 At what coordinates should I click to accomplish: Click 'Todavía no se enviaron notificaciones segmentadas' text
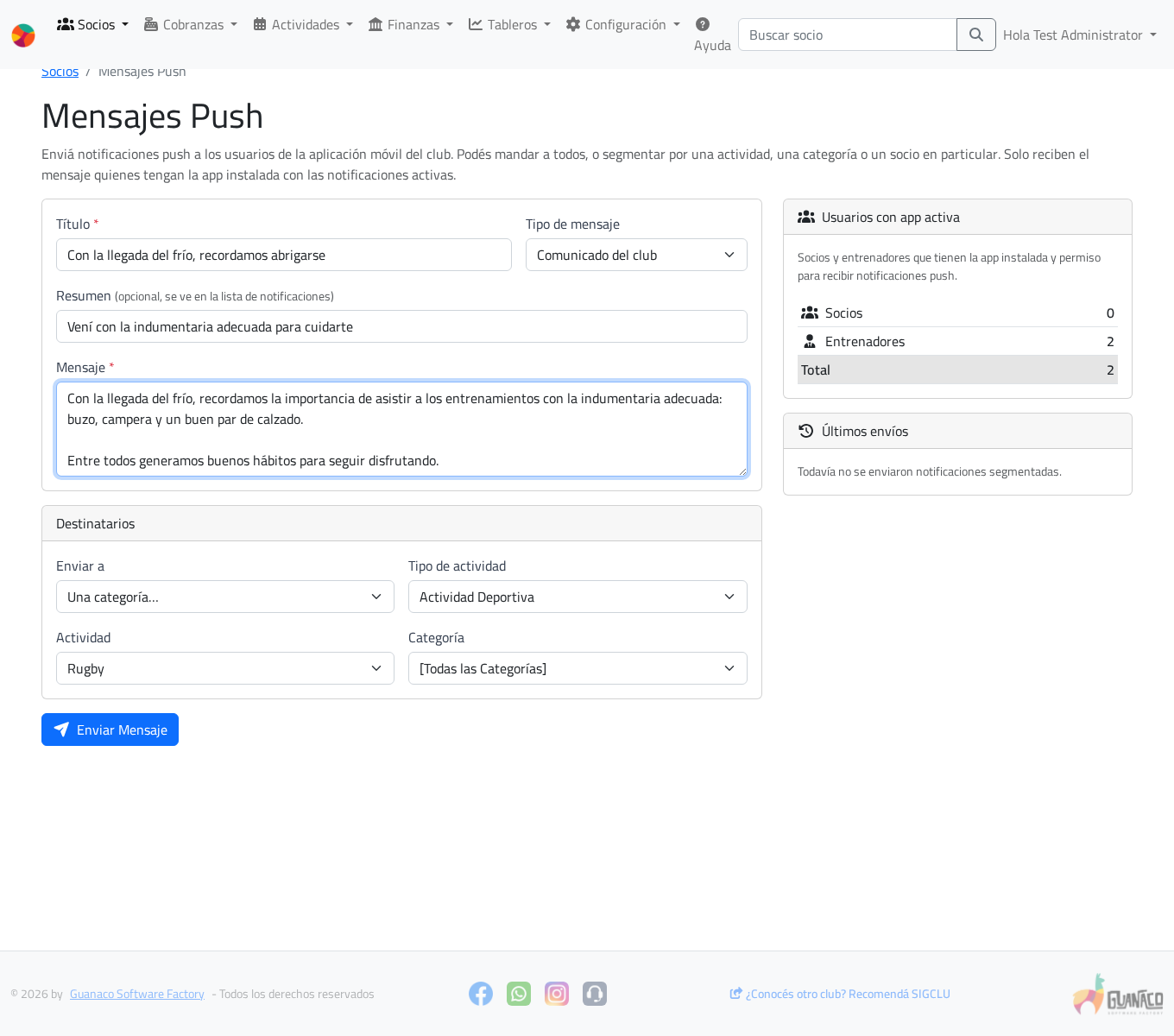(930, 471)
